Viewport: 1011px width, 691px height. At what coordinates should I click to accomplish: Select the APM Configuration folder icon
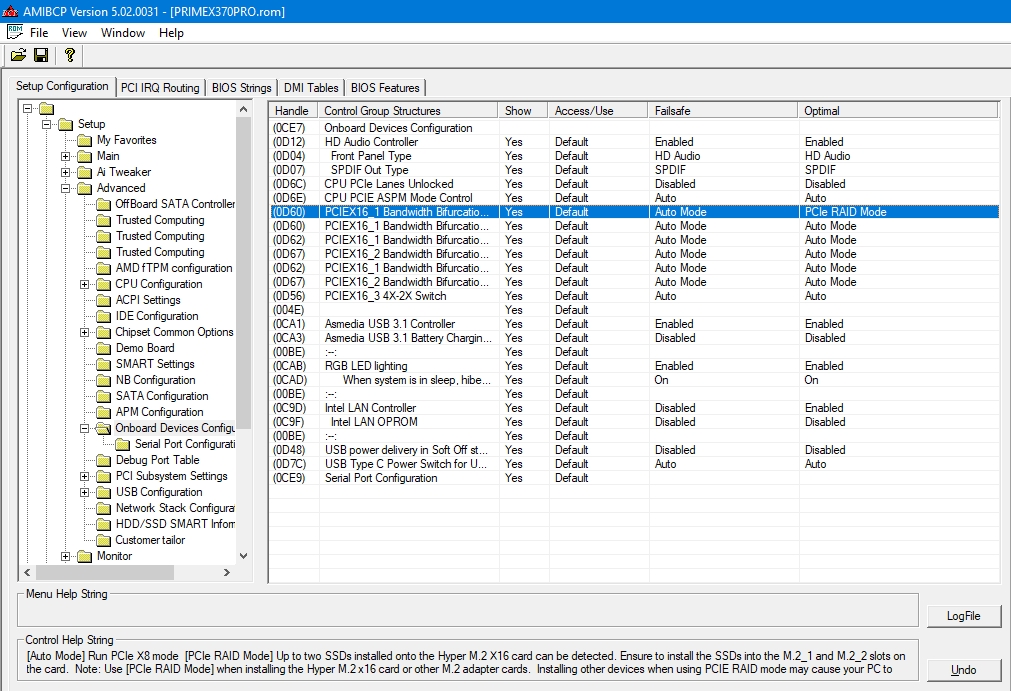(103, 413)
